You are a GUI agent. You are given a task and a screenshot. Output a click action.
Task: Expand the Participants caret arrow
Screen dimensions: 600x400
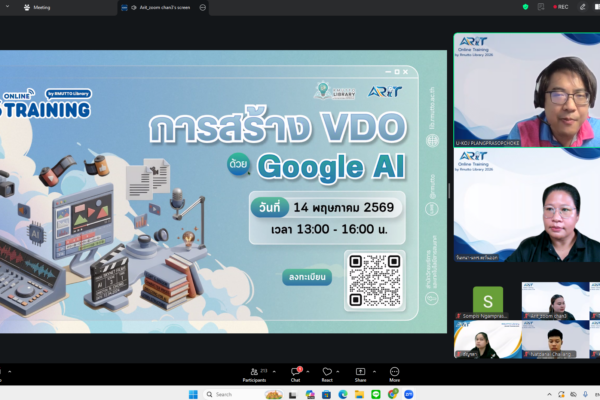[x=274, y=371]
